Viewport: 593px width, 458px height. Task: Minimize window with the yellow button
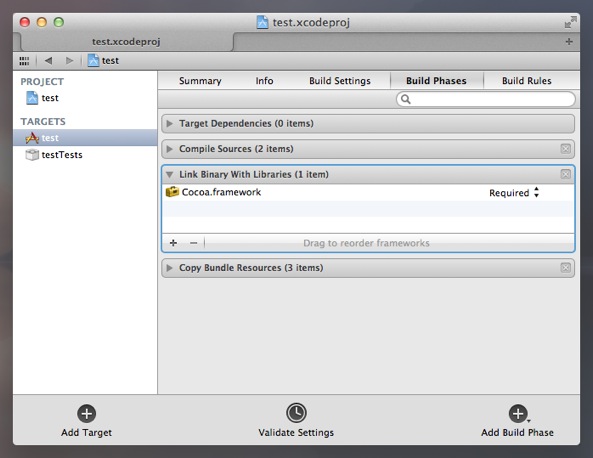coord(42,22)
